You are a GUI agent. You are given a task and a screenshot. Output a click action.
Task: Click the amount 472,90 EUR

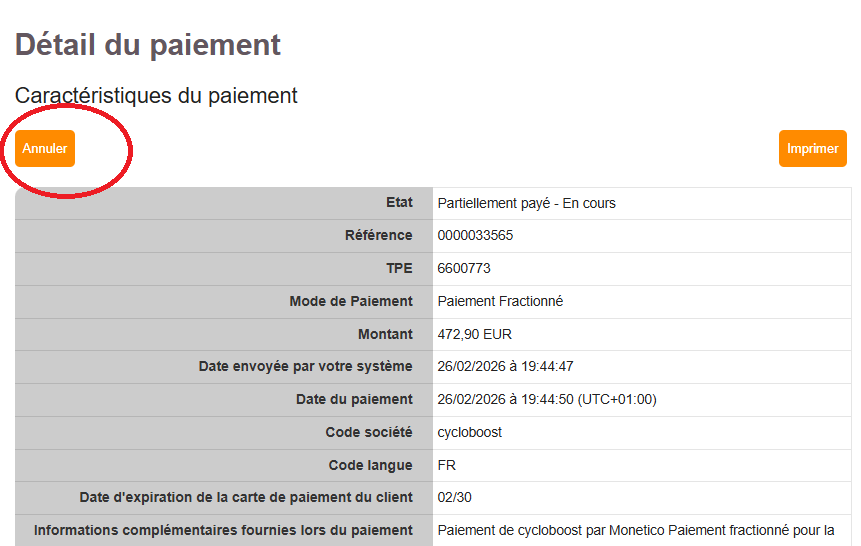coord(474,334)
